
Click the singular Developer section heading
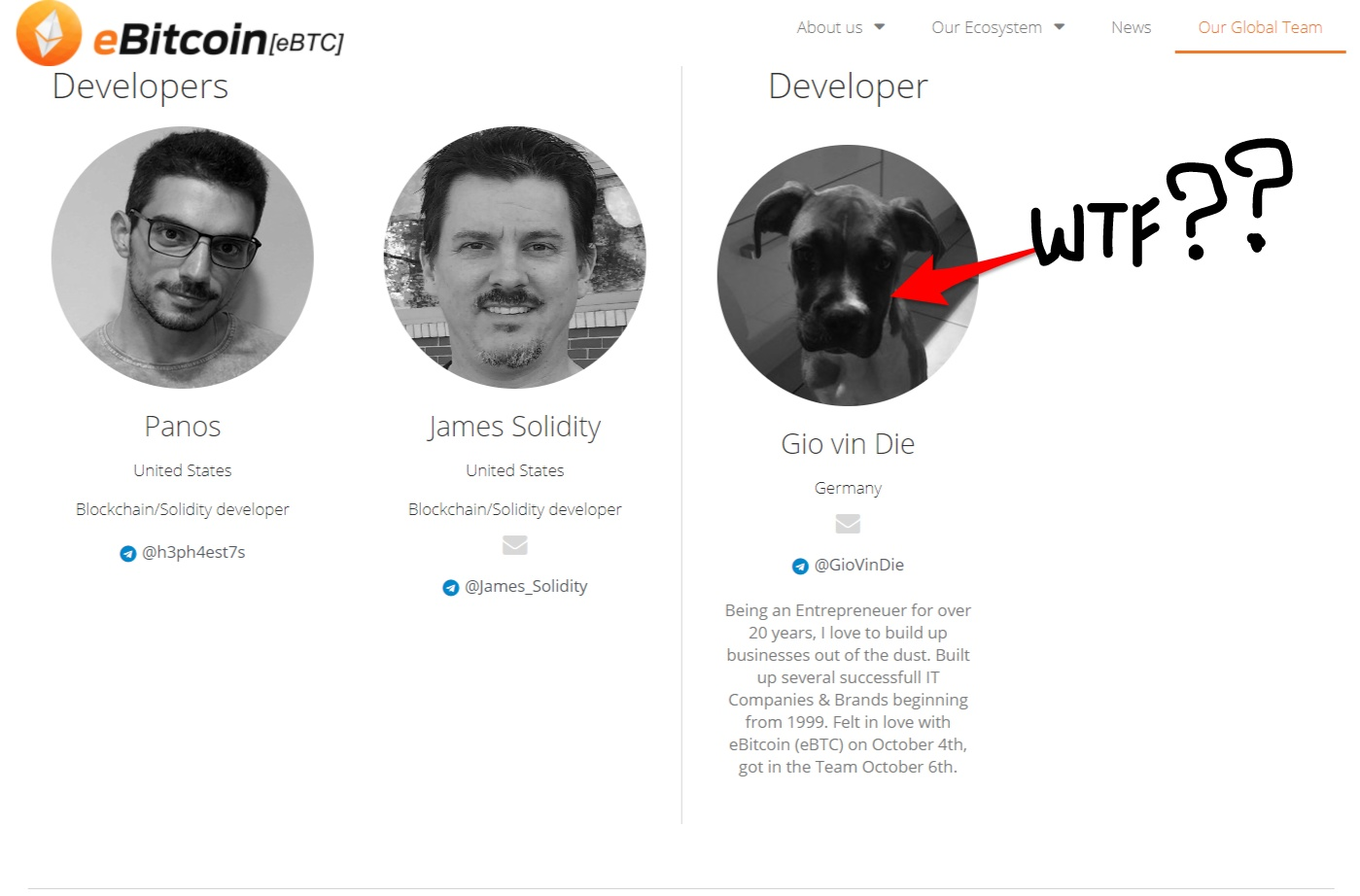848,86
